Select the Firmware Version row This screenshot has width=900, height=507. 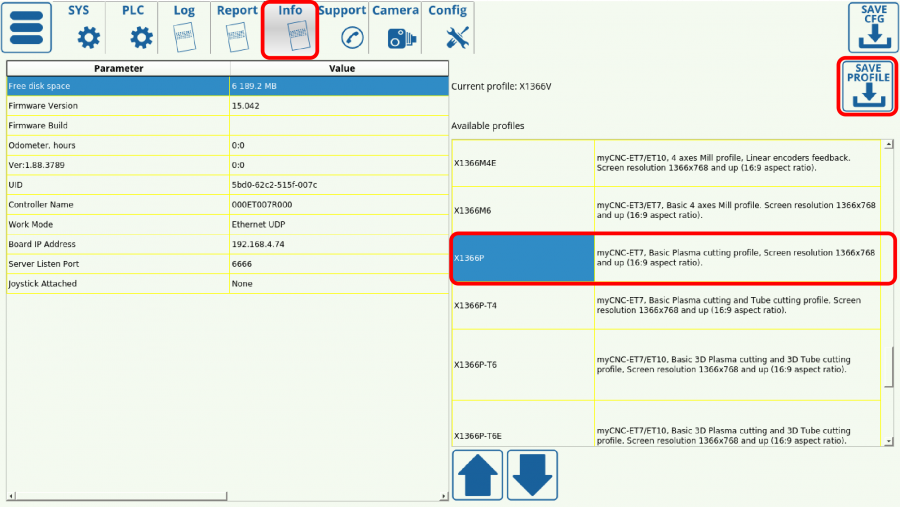click(118, 106)
